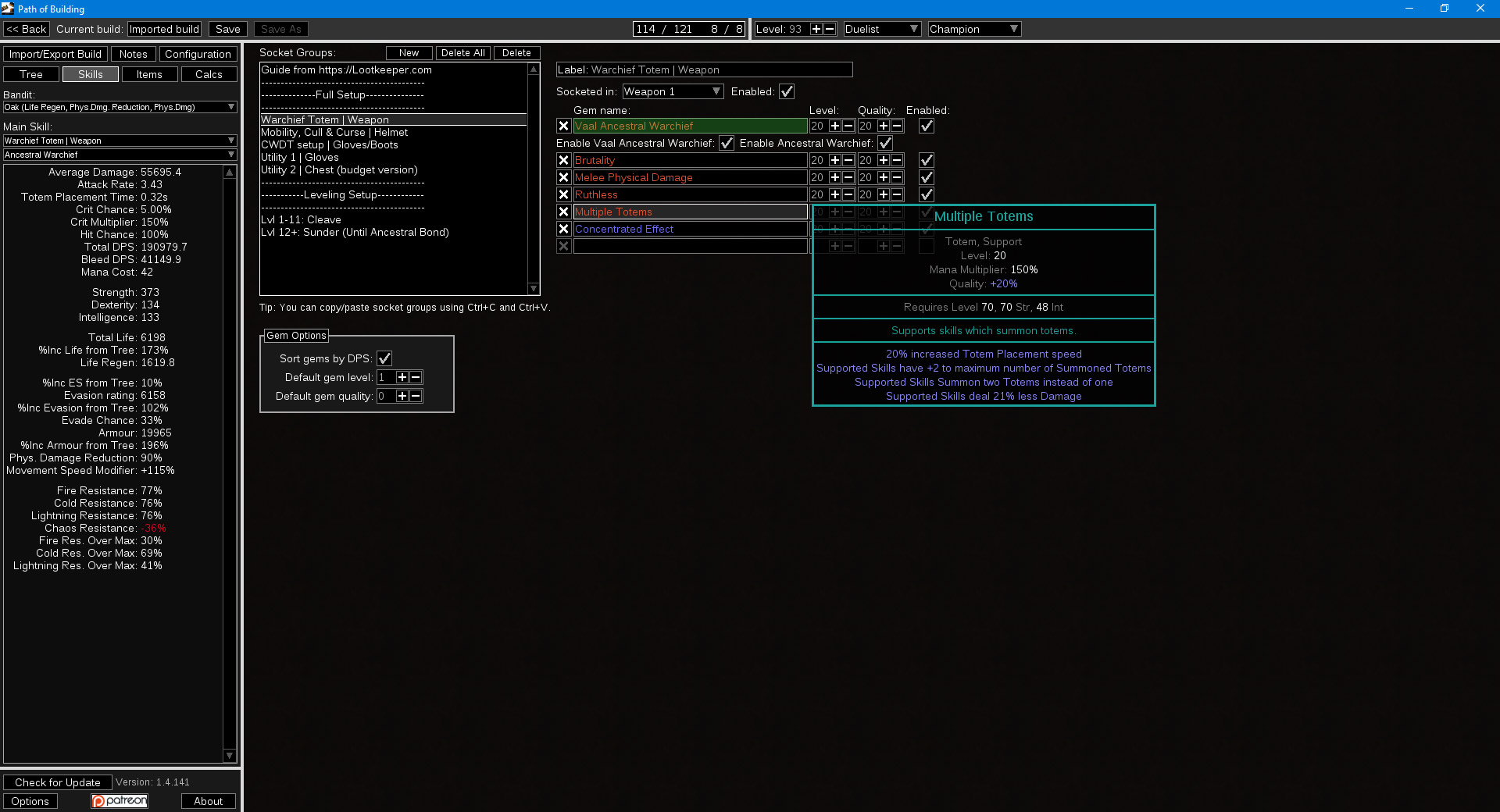
Task: Remove the Melee Physical Damage gem
Action: click(563, 177)
